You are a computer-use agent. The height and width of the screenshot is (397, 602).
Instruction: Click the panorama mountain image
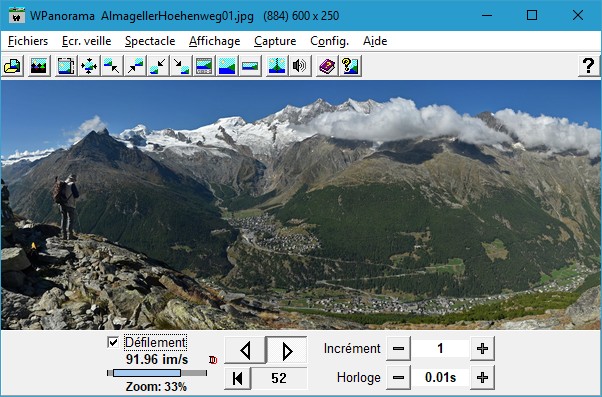tap(301, 205)
